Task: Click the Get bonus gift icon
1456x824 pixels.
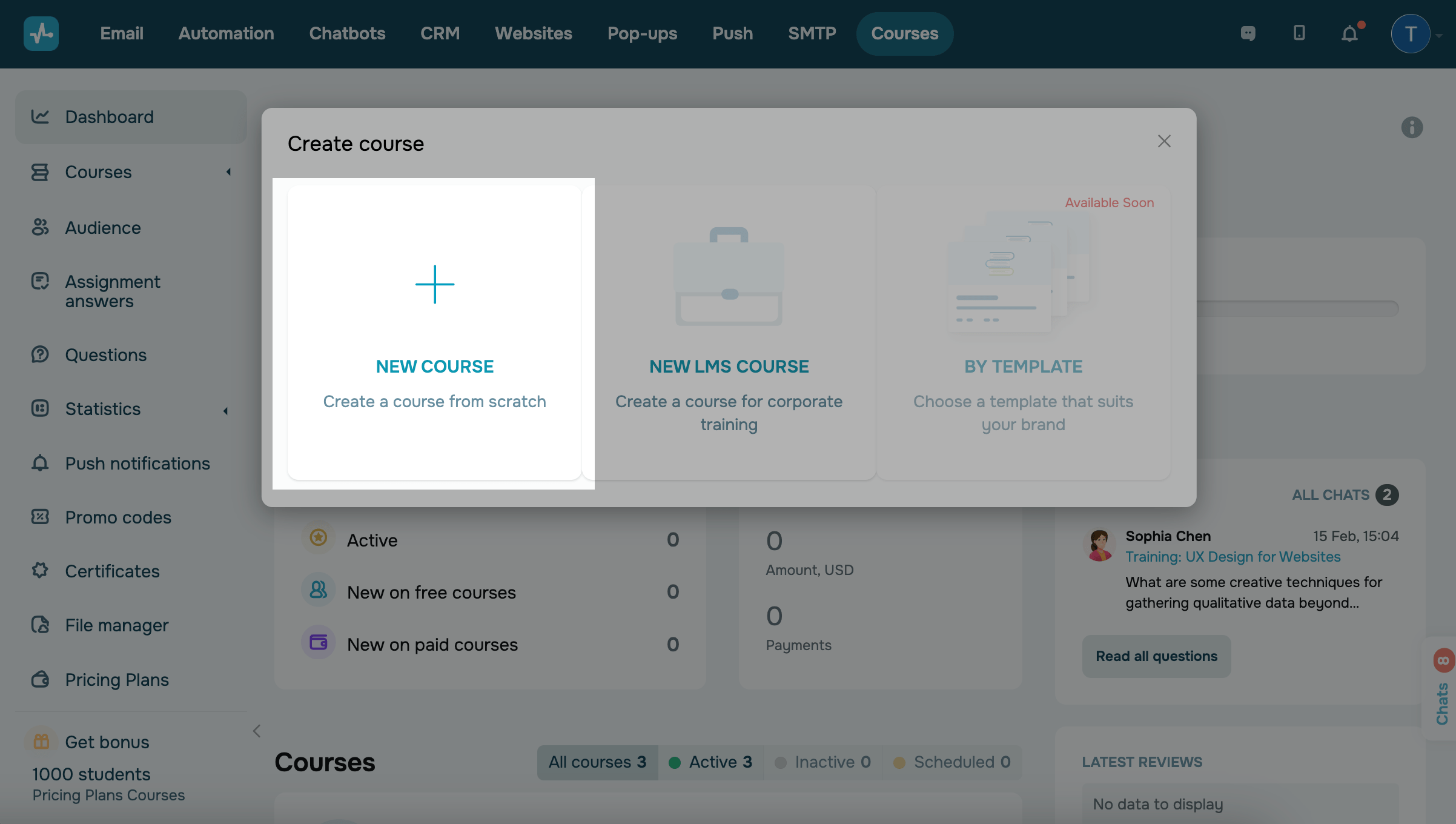Action: [41, 741]
